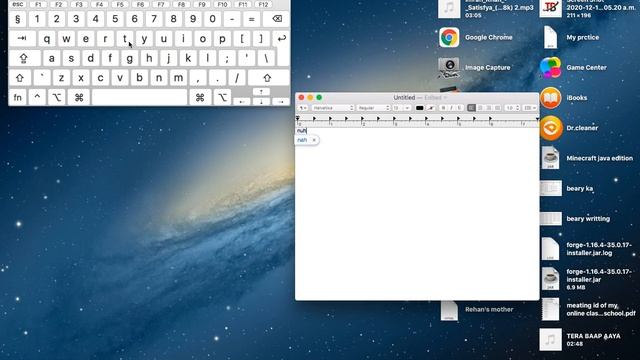The width and height of the screenshot is (640, 360).
Task: Set TextEdit alignment to justify
Action: coord(497,108)
